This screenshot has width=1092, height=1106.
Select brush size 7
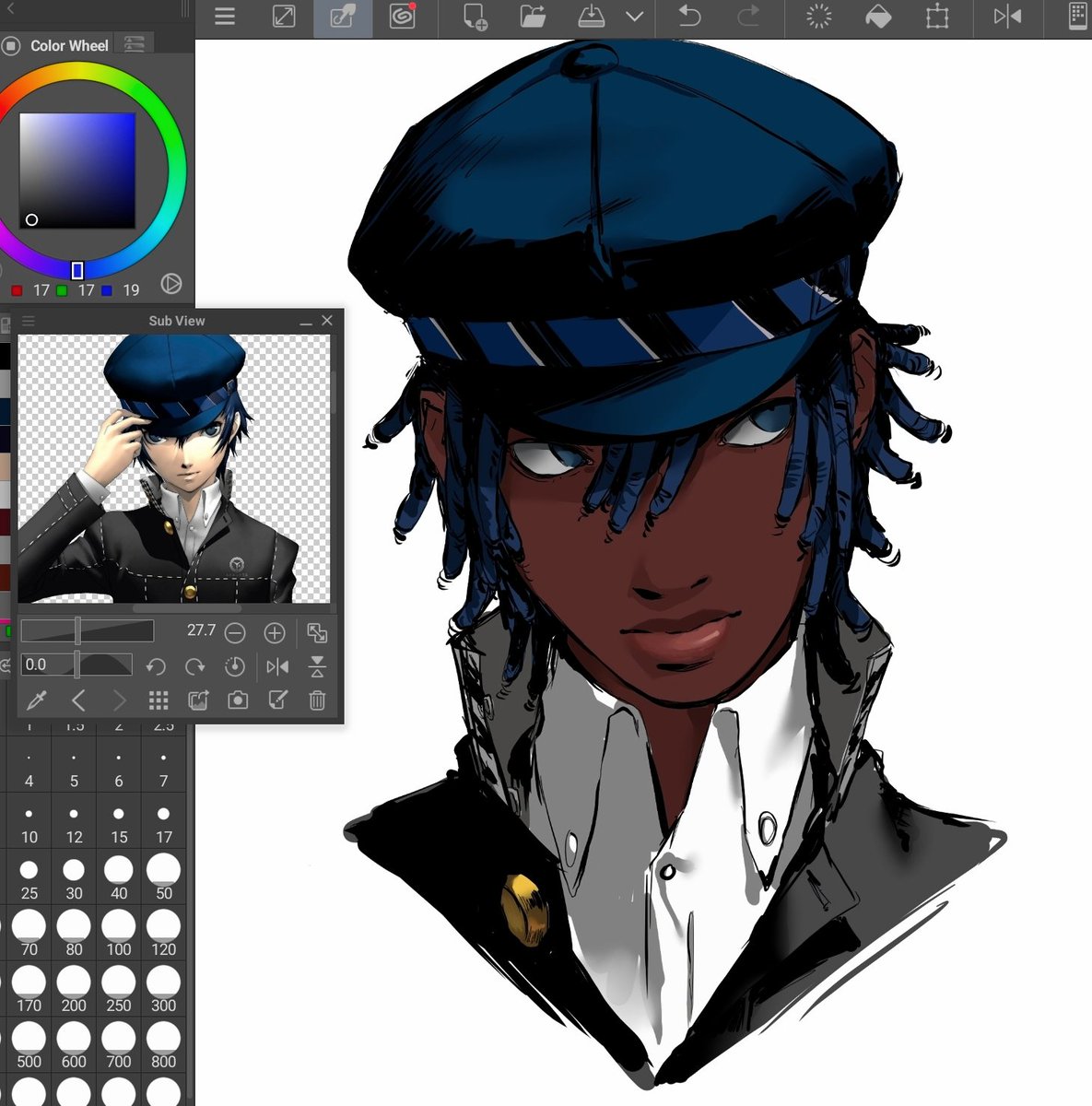click(163, 771)
